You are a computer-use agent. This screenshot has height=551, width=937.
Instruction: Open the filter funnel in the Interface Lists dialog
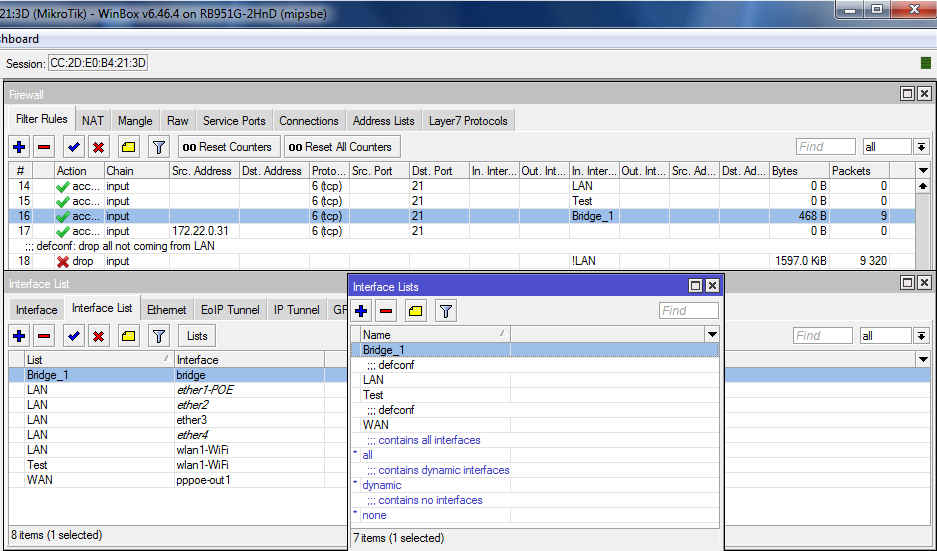pos(446,311)
